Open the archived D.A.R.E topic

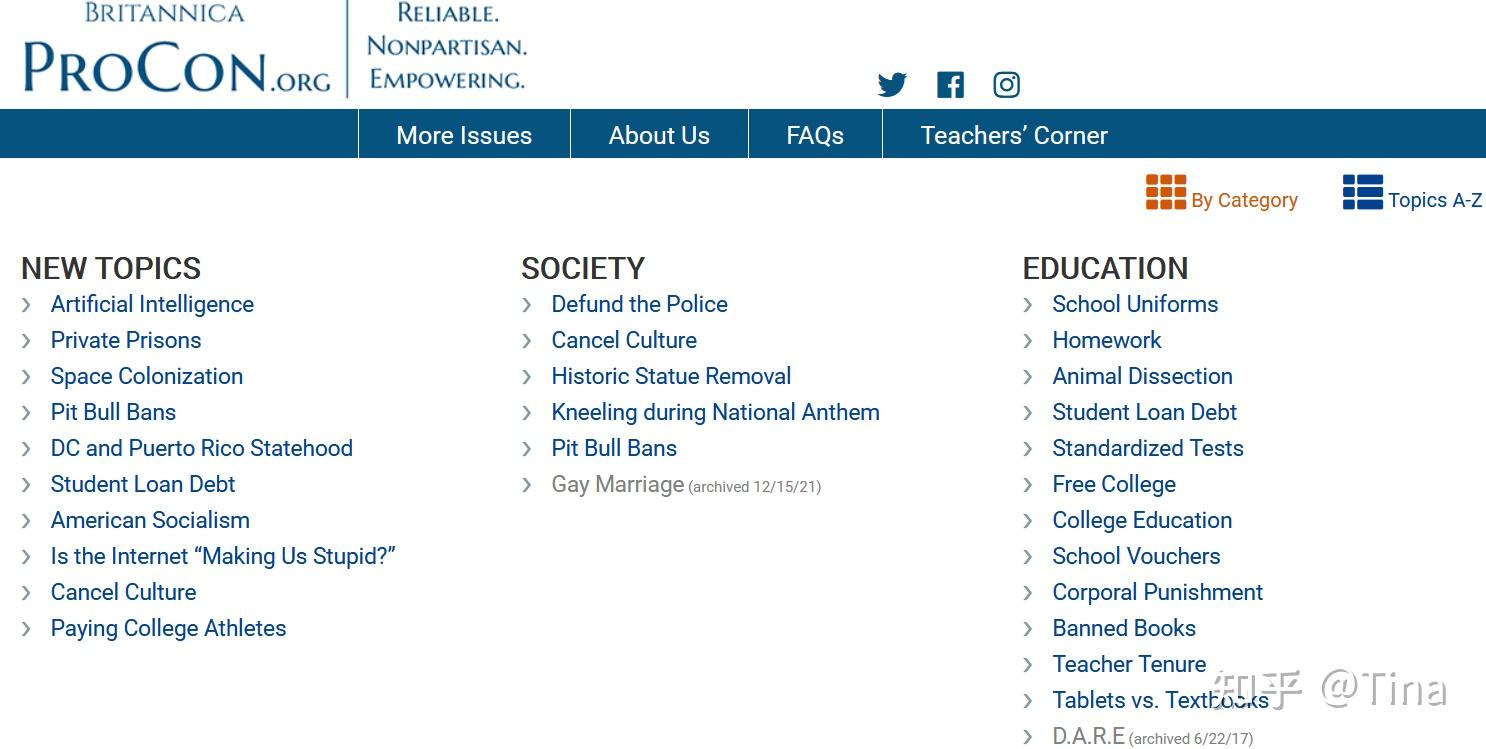tap(1088, 736)
